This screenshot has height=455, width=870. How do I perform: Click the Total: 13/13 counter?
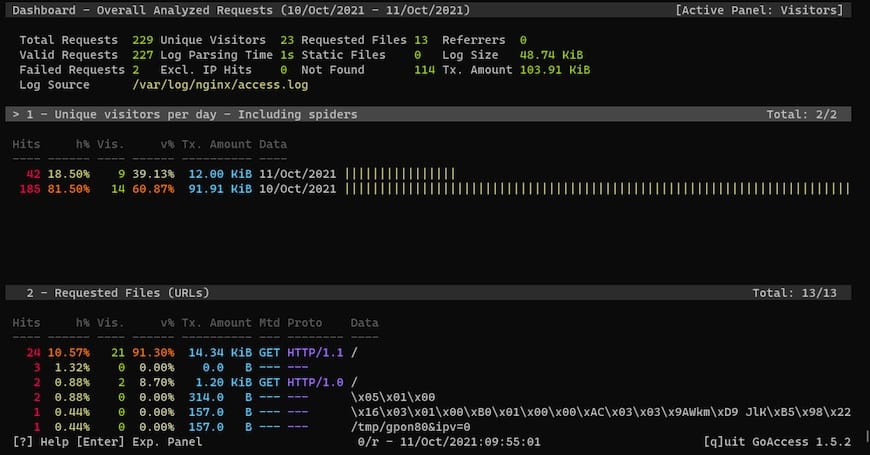pos(794,293)
